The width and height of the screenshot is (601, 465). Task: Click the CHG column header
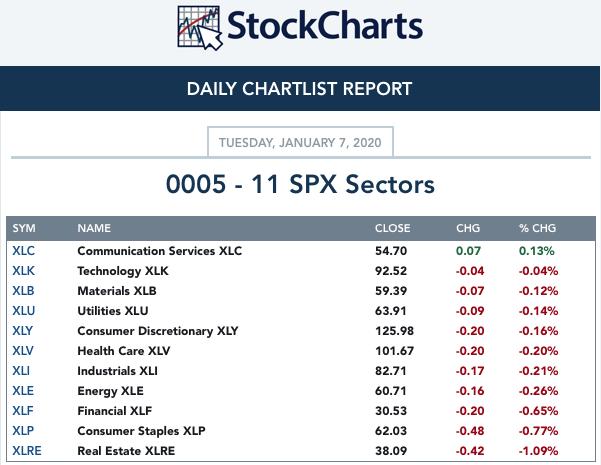pyautogui.click(x=467, y=229)
